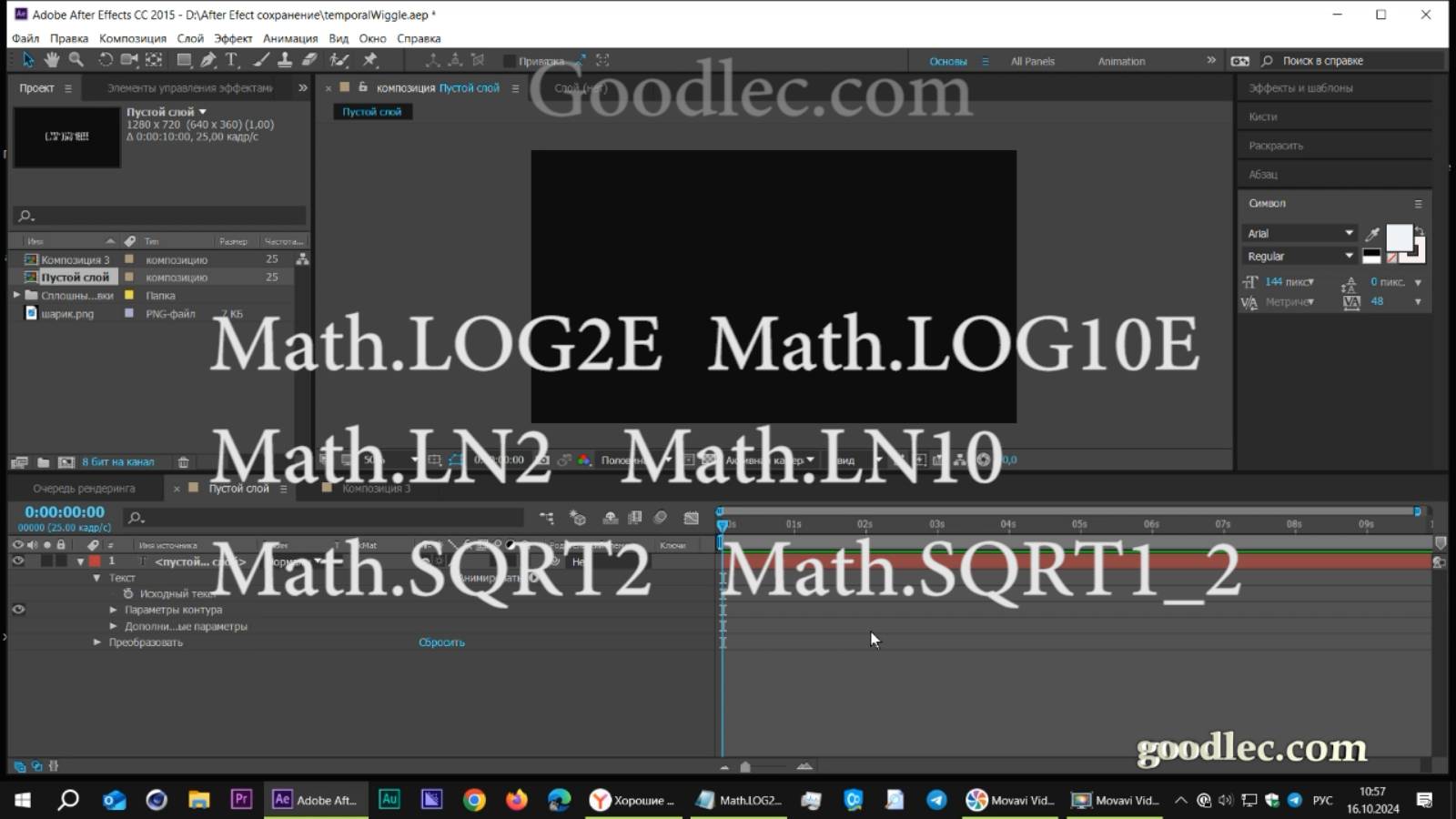1456x819 pixels.
Task: Expand the Преобразовать property group
Action: [97, 642]
